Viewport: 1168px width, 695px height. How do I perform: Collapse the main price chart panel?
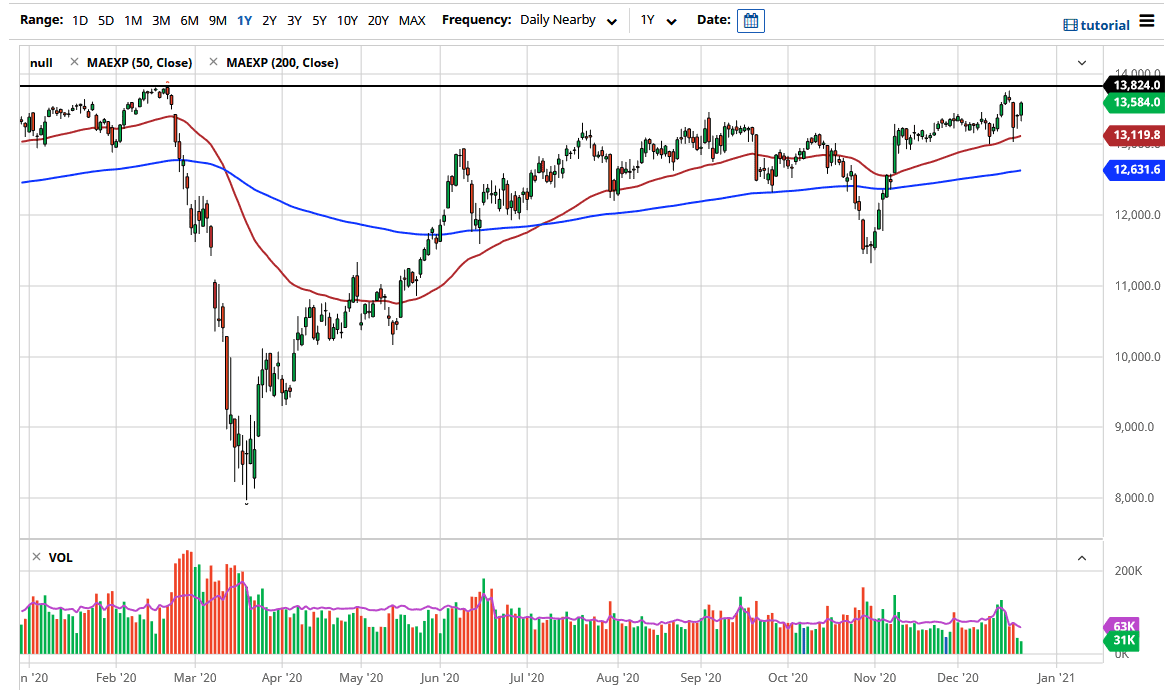1080,62
